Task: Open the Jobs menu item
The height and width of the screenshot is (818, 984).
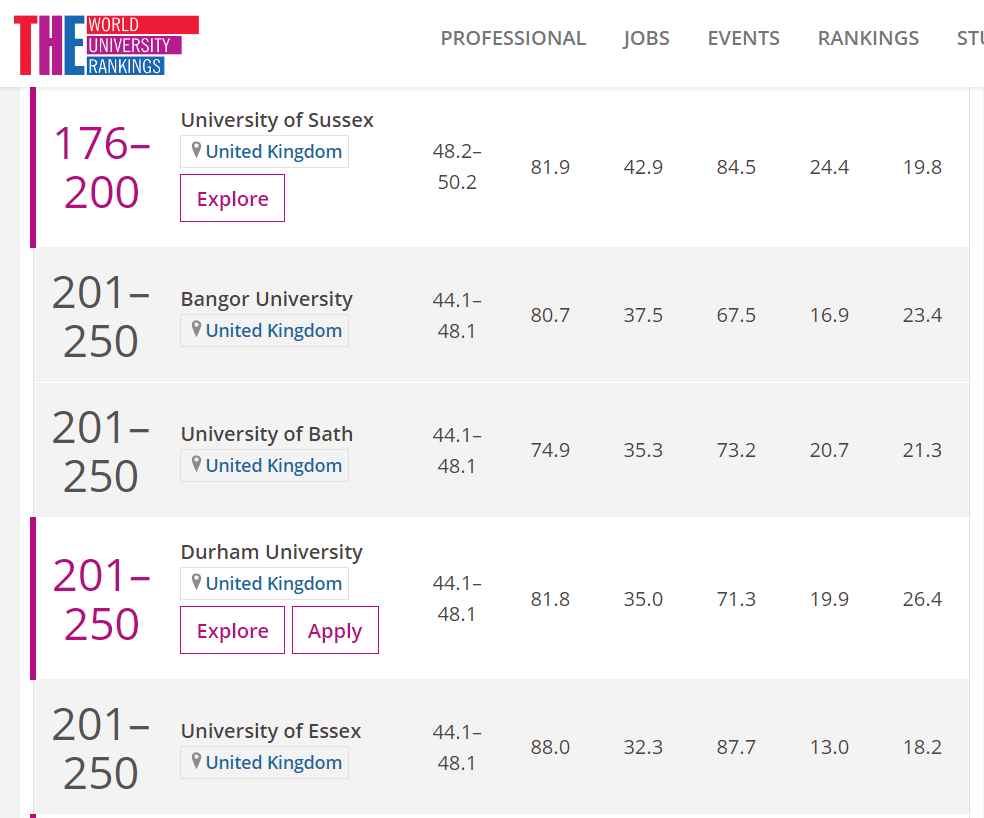Action: click(646, 38)
